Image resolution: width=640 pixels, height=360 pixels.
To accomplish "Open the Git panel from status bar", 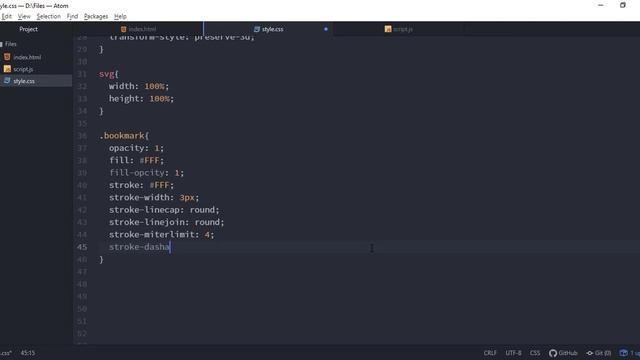I will 598,353.
